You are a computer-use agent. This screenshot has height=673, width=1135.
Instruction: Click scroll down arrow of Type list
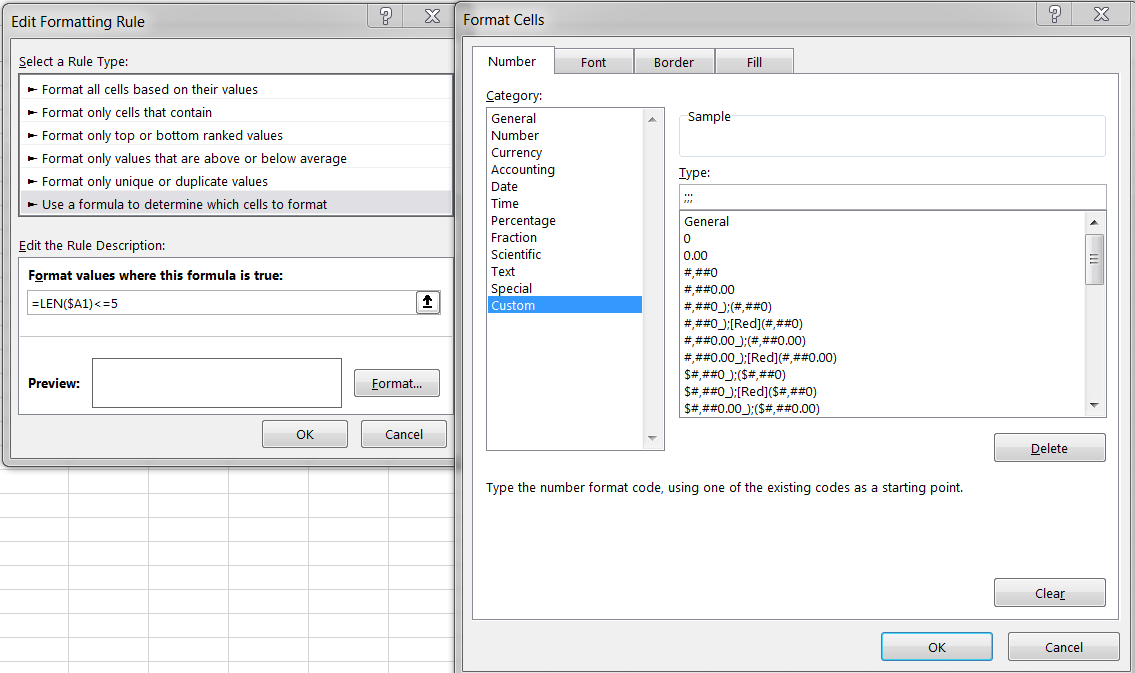[1094, 406]
